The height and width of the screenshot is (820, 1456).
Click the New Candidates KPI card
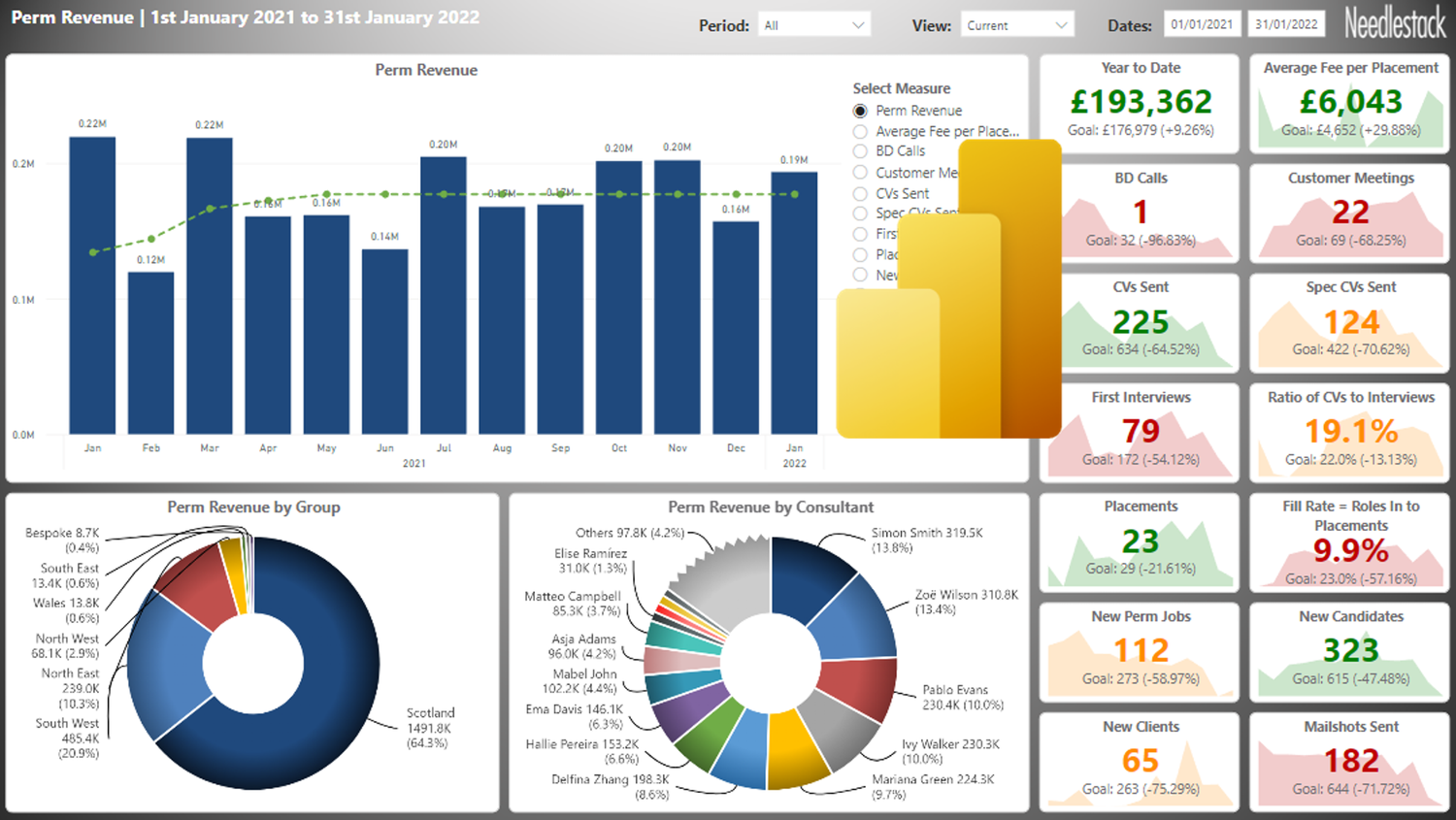pos(1349,650)
